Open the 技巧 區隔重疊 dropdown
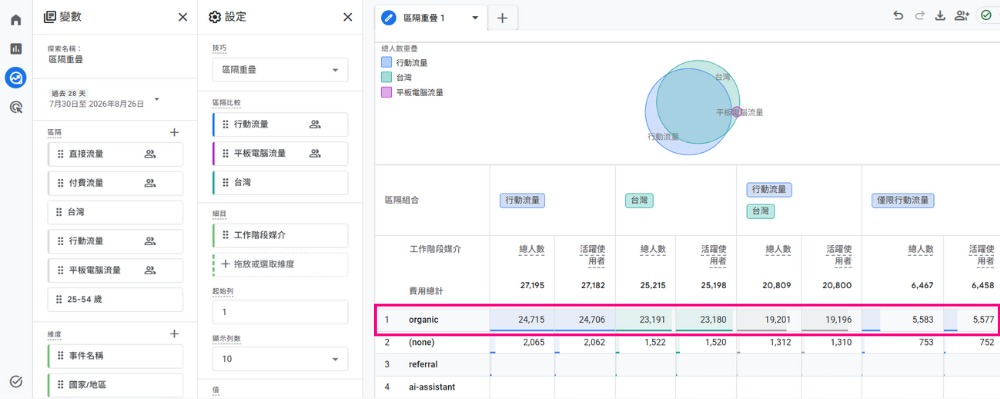This screenshot has height=399, width=1000. [280, 69]
